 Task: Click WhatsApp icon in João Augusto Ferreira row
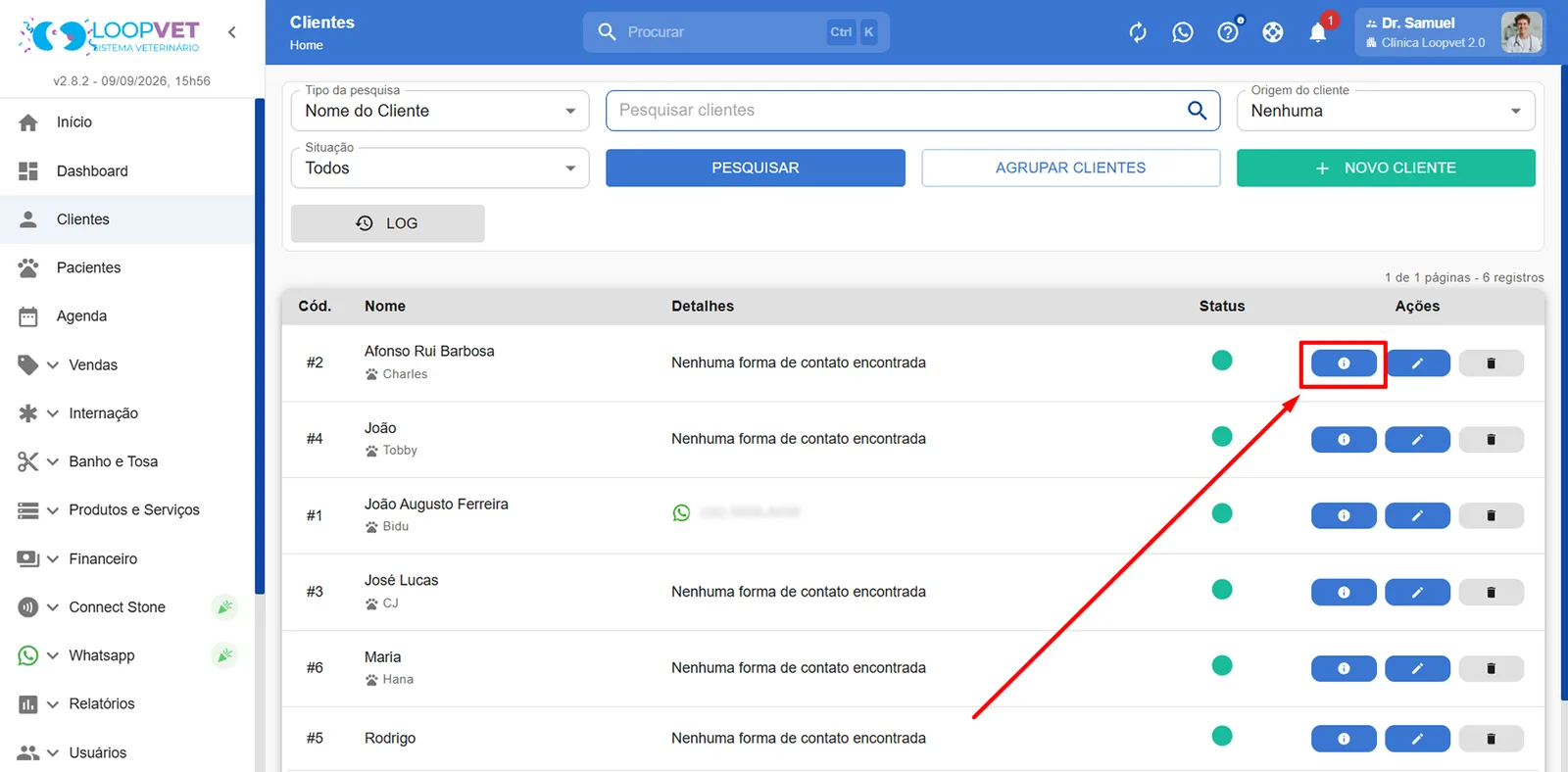[x=681, y=512]
